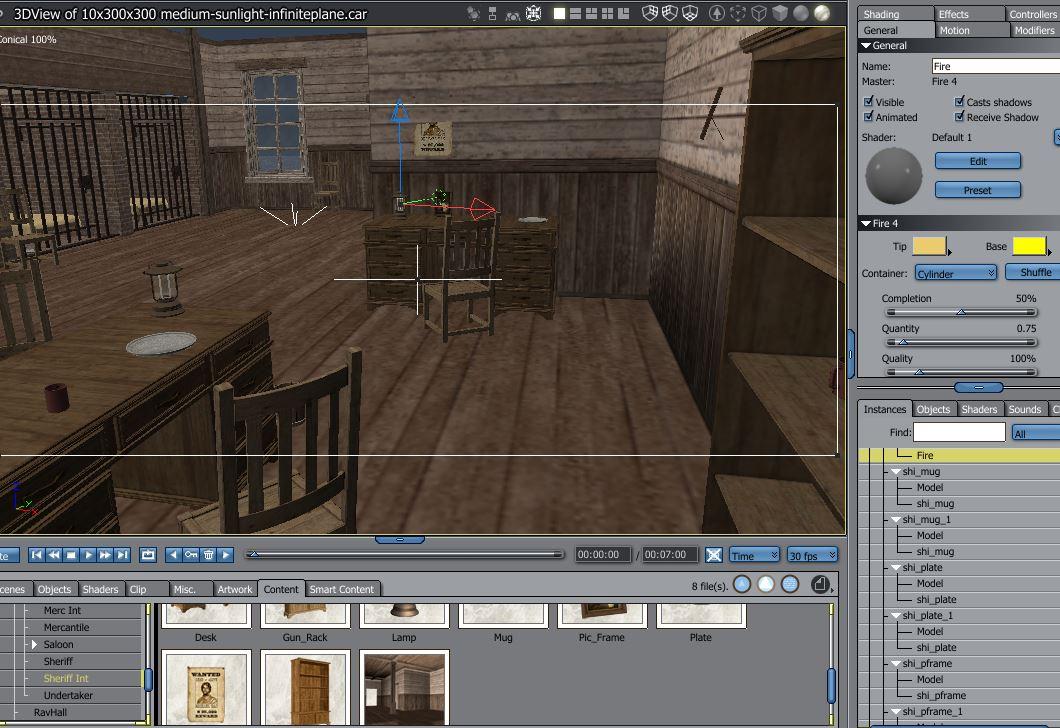The width and height of the screenshot is (1060, 728).
Task: Jump to the first frame
Action: pyautogui.click(x=37, y=555)
